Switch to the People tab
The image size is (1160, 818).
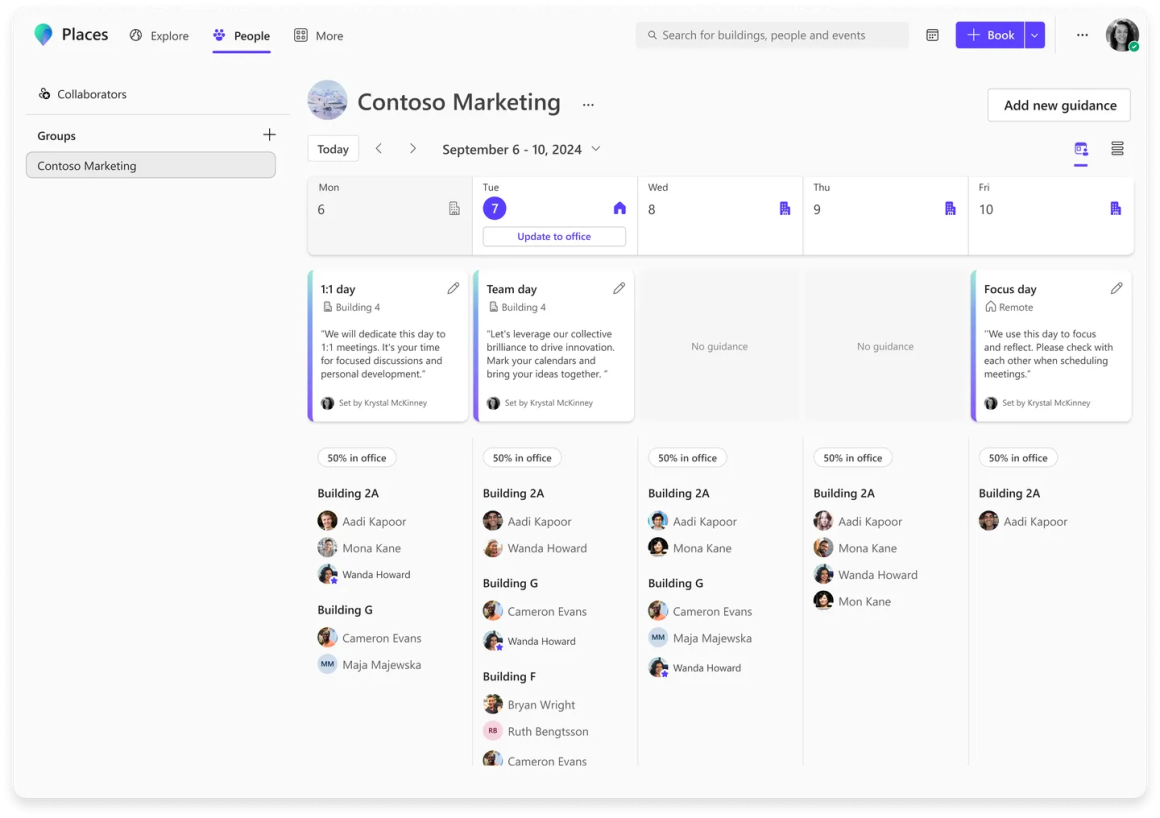point(241,36)
